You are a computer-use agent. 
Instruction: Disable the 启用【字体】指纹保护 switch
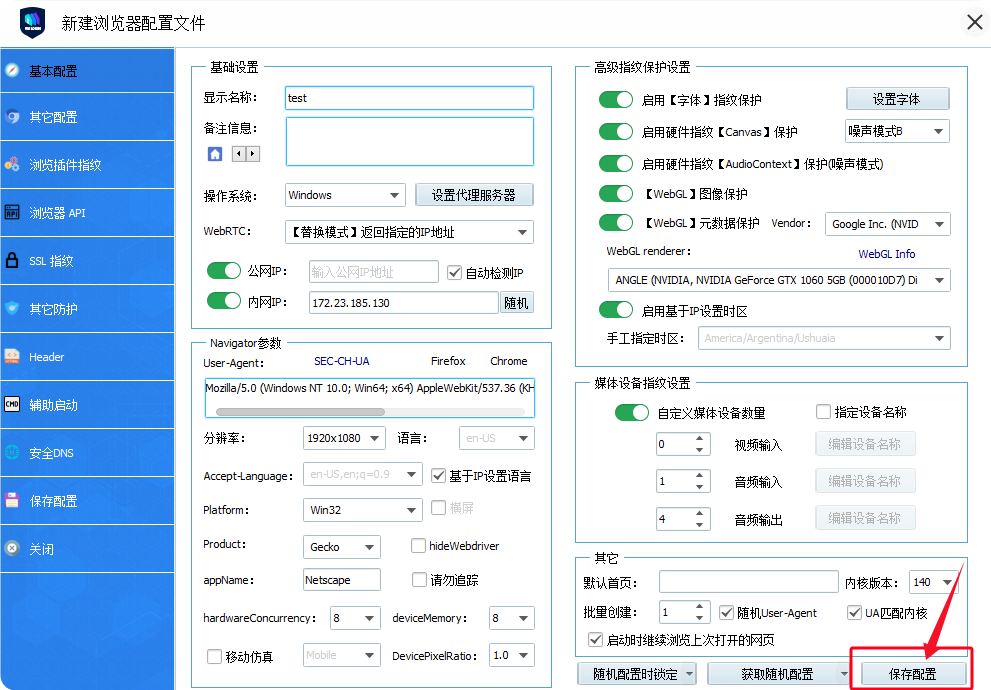tap(616, 100)
